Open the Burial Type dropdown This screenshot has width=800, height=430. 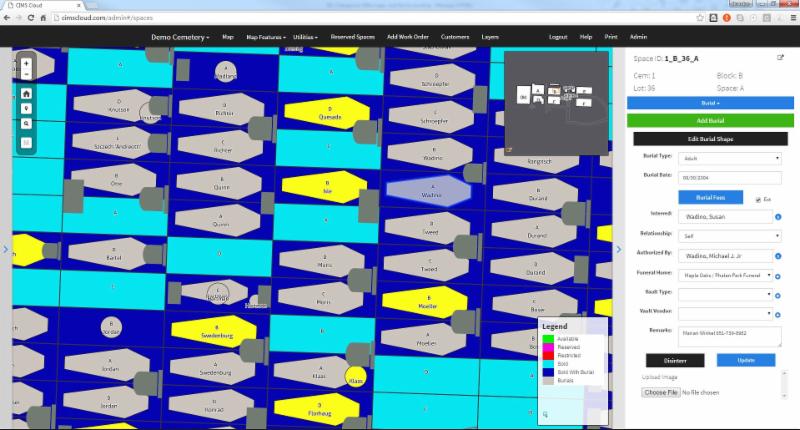729,158
